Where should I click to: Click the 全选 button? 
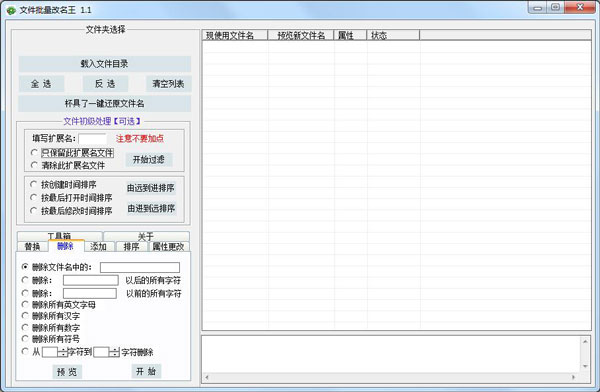click(x=41, y=84)
